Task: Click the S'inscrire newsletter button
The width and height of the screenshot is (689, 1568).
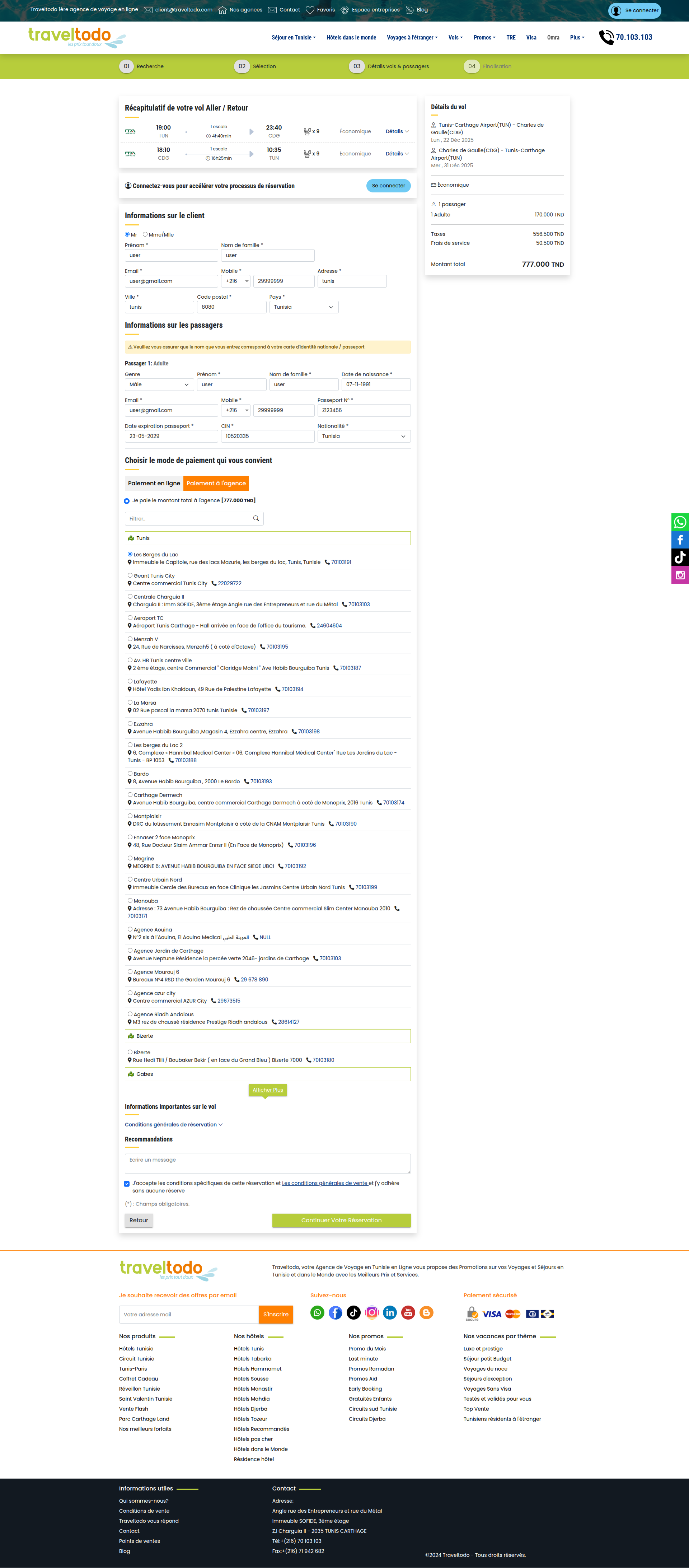Action: (276, 1314)
